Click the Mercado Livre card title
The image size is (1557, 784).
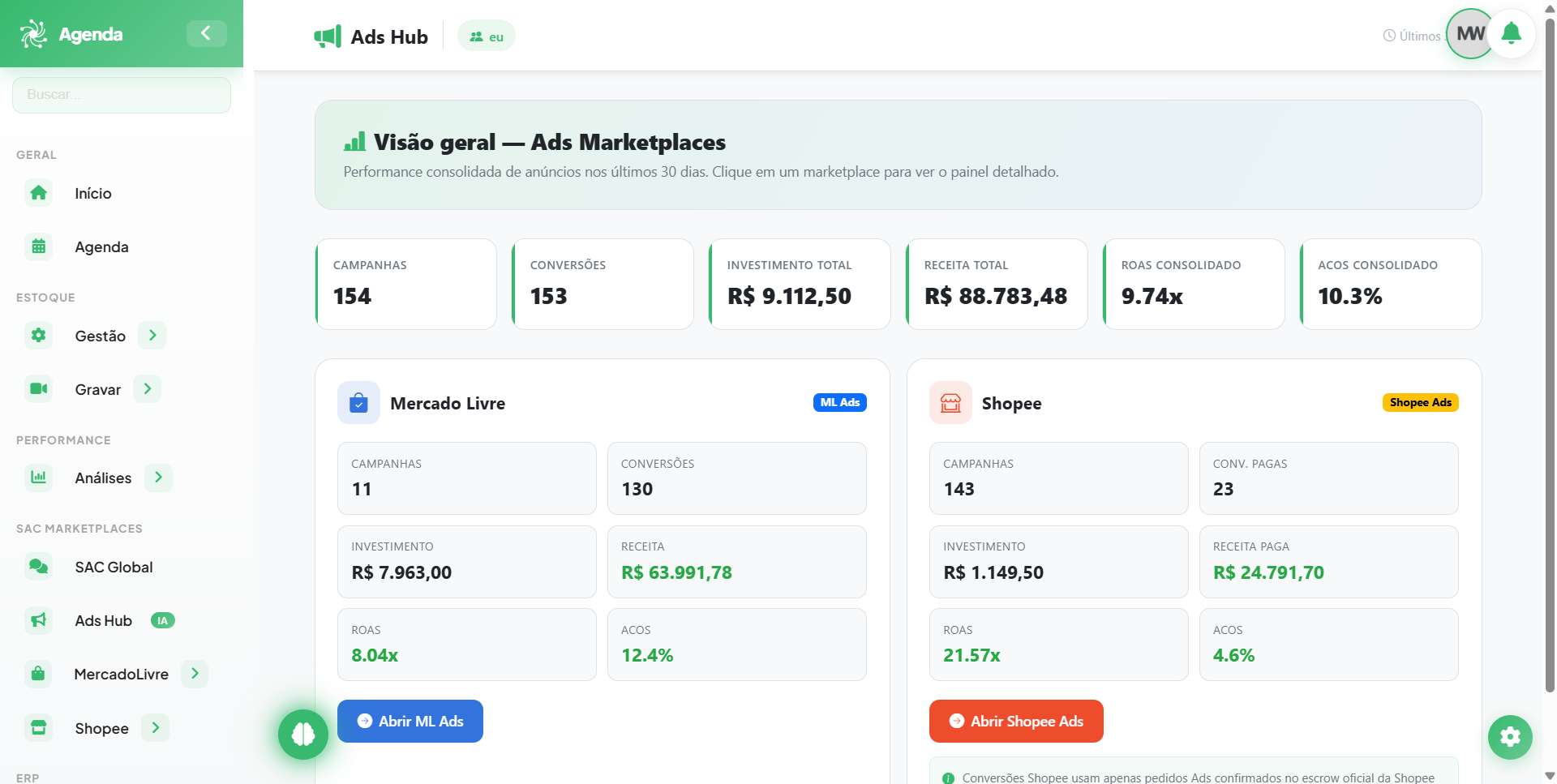coord(448,403)
